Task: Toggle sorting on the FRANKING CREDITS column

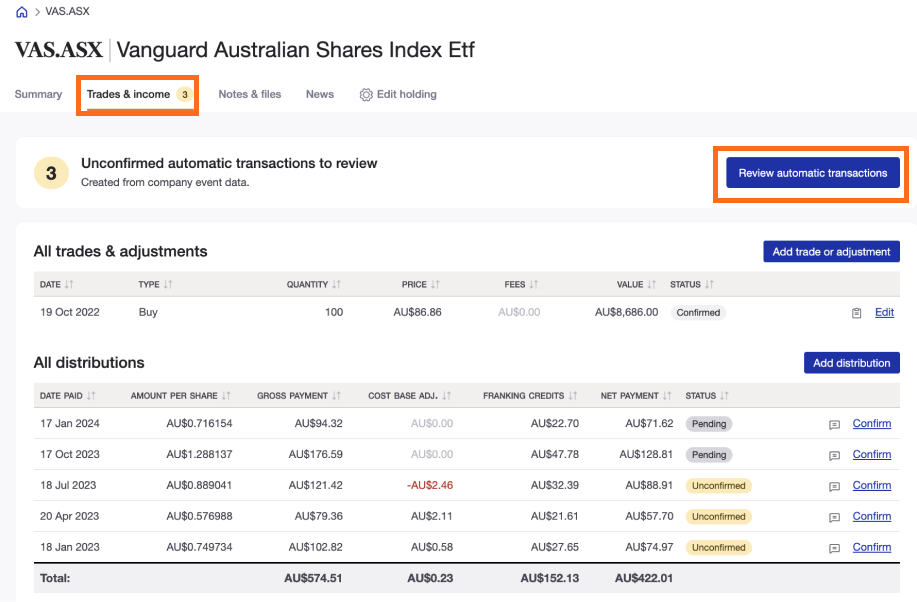Action: pos(530,395)
